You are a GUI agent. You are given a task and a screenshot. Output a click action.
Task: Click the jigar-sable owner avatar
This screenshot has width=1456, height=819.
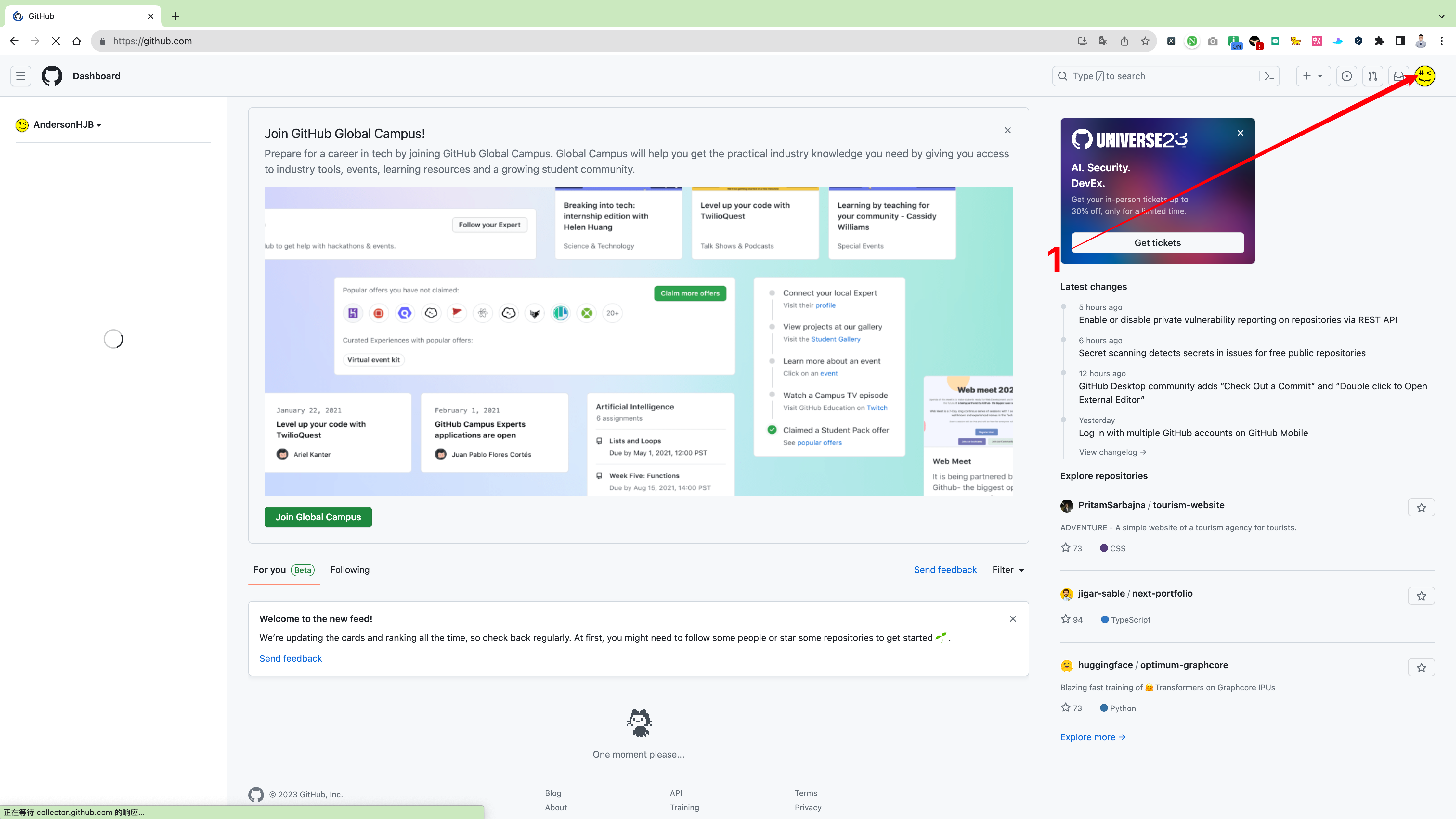[x=1067, y=594]
